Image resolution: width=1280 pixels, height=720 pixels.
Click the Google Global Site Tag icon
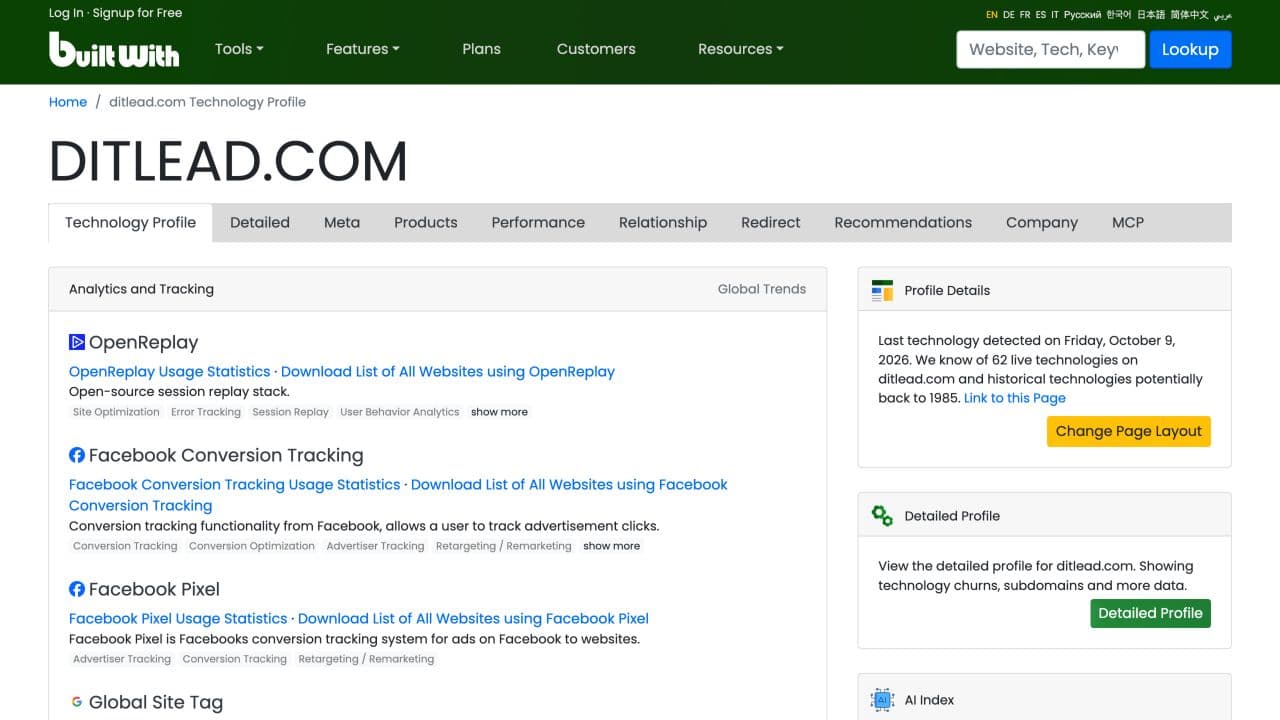click(x=77, y=702)
